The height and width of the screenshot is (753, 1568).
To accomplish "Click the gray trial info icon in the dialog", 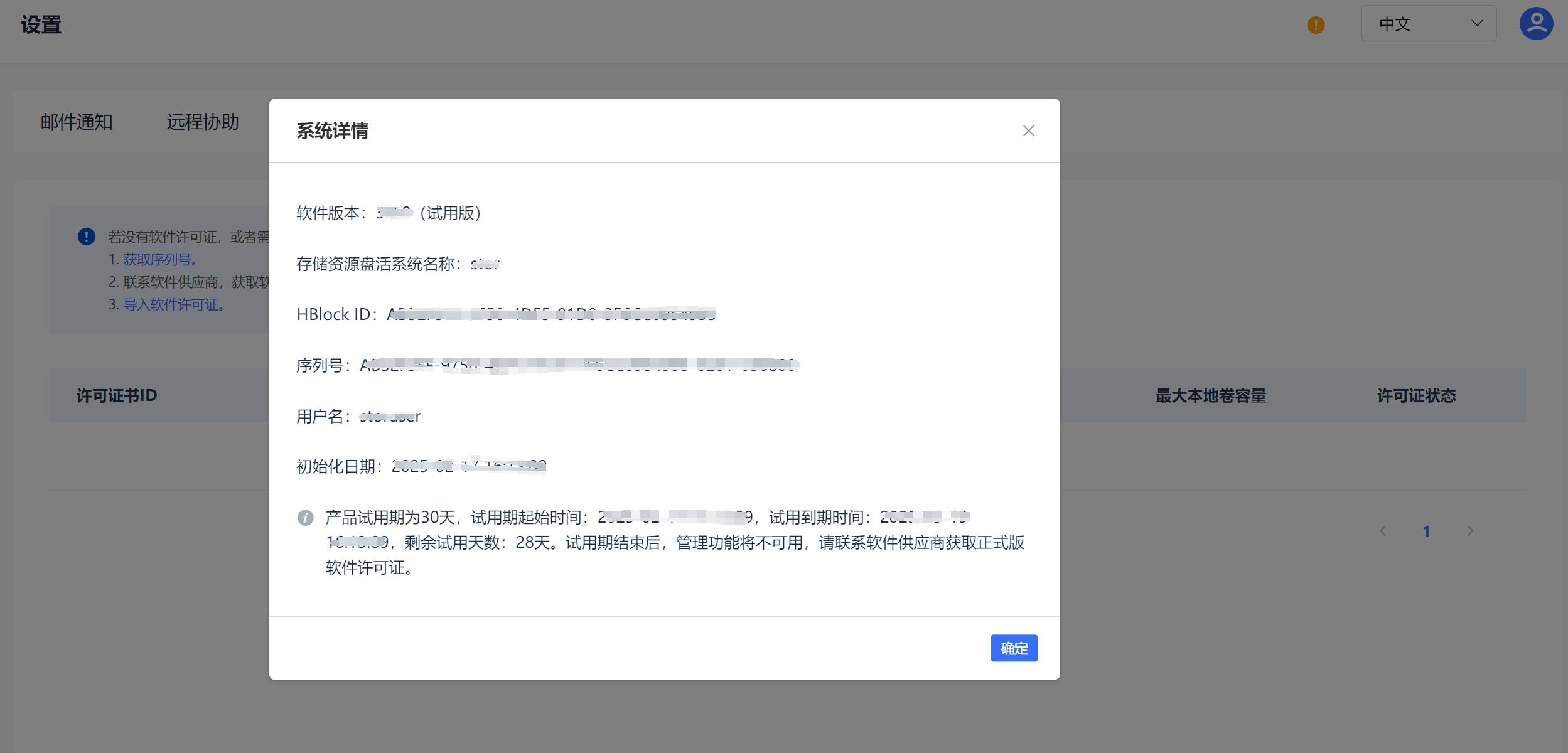I will pos(305,518).
